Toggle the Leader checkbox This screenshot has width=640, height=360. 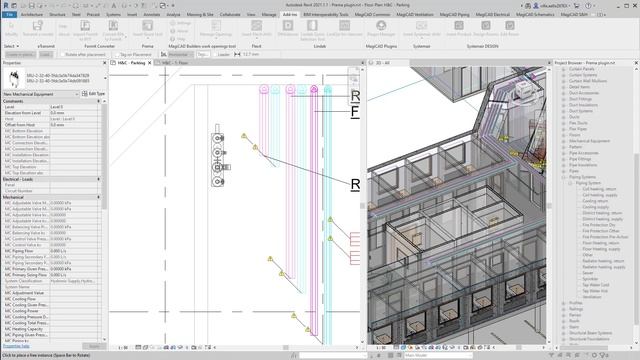click(x=215, y=54)
